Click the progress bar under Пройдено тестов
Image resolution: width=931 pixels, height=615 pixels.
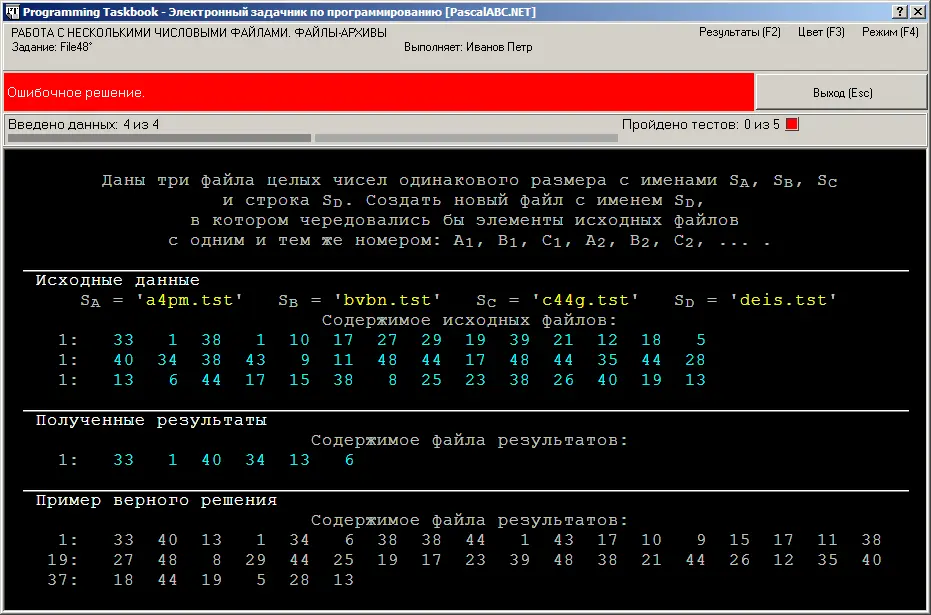[x=466, y=138]
